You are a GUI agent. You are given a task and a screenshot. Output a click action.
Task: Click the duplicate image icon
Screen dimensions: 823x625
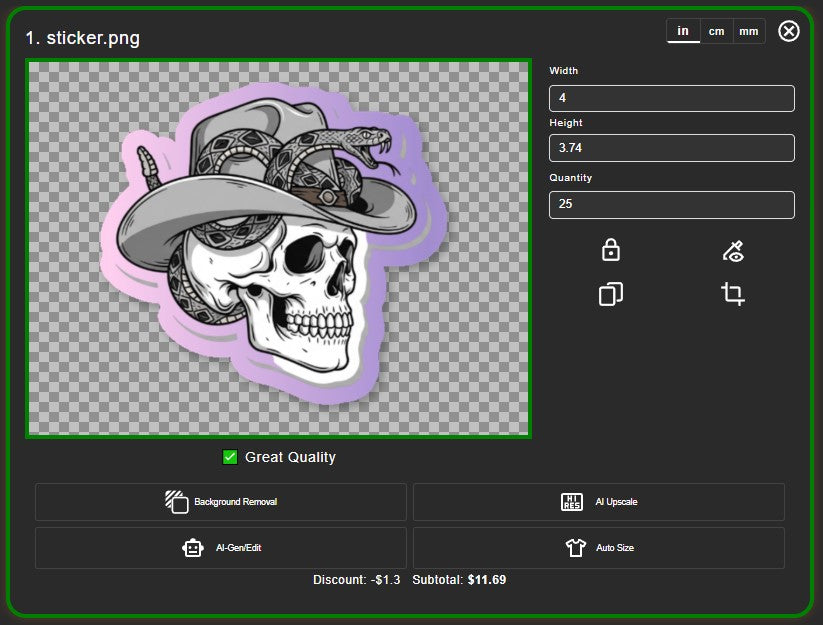[x=611, y=294]
